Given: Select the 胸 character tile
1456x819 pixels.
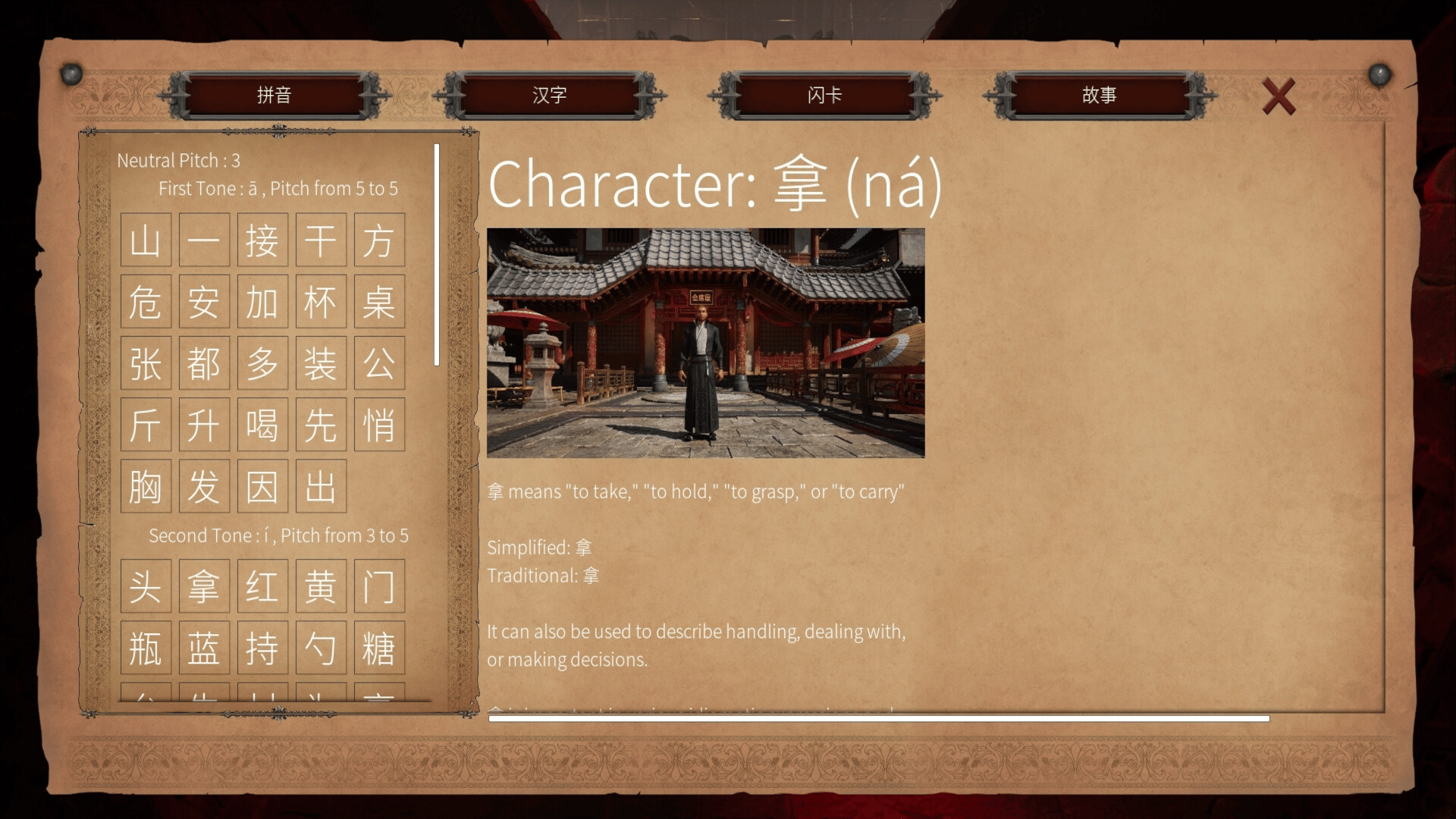Looking at the screenshot, I should [146, 485].
